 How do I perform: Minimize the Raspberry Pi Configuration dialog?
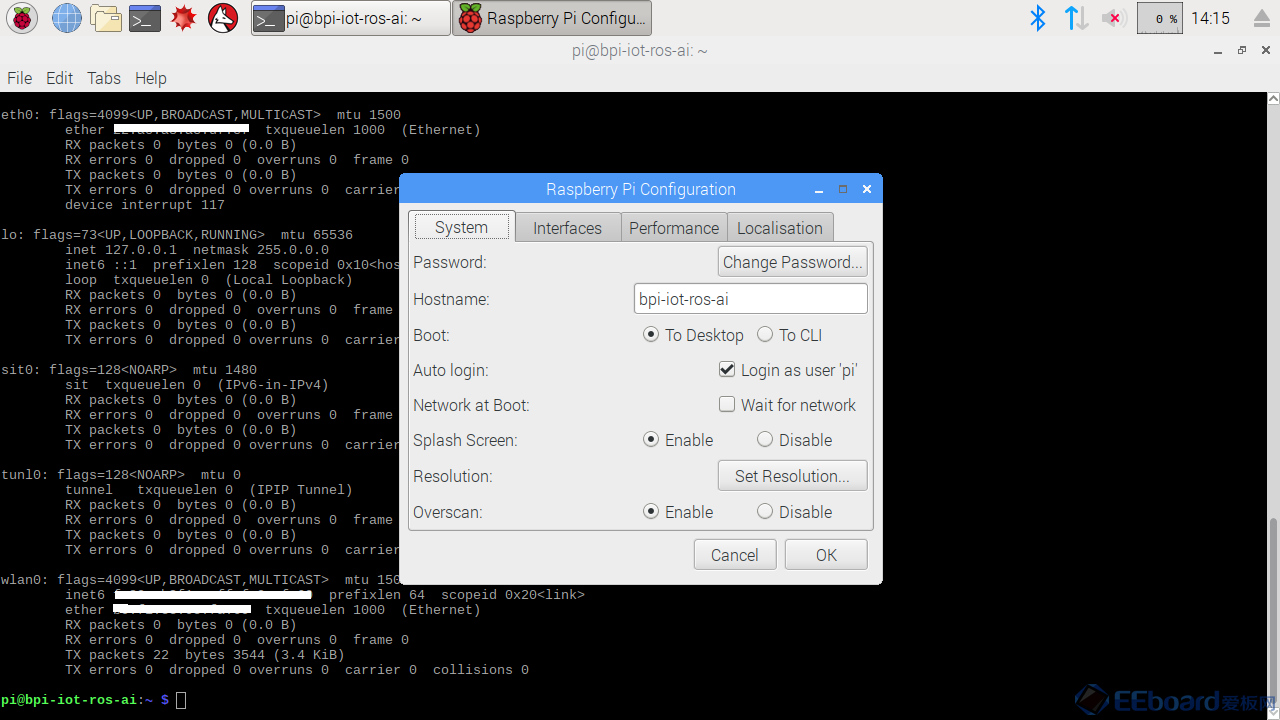click(x=820, y=189)
